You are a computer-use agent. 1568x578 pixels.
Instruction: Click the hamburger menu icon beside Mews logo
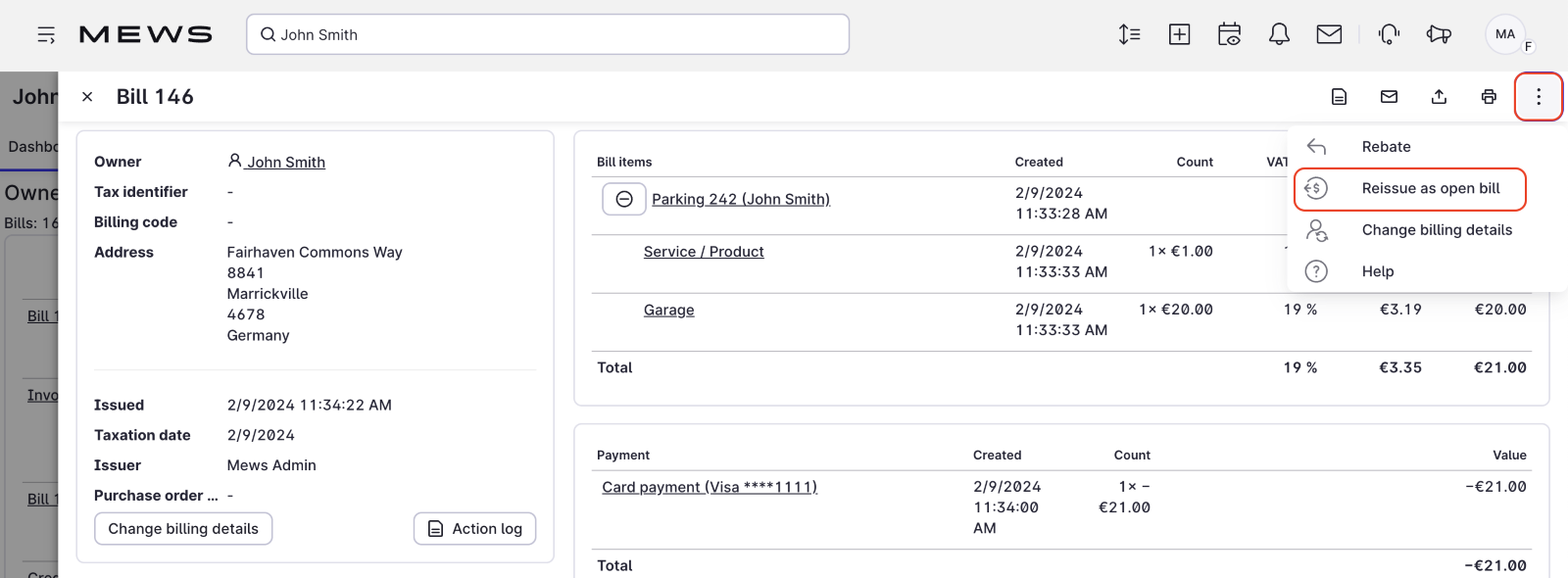pyautogui.click(x=46, y=35)
